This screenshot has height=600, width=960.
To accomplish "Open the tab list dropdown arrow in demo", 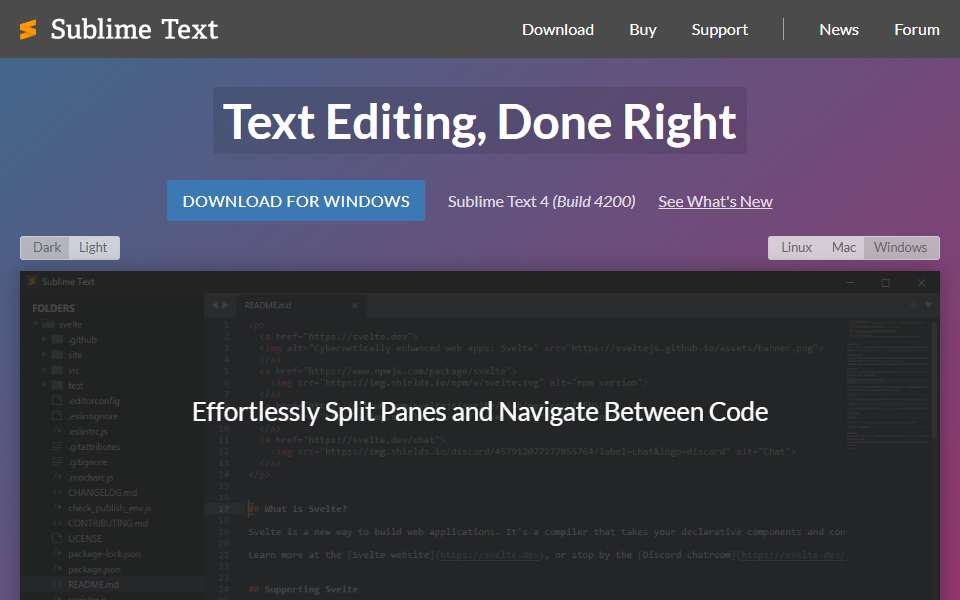I will pos(928,304).
